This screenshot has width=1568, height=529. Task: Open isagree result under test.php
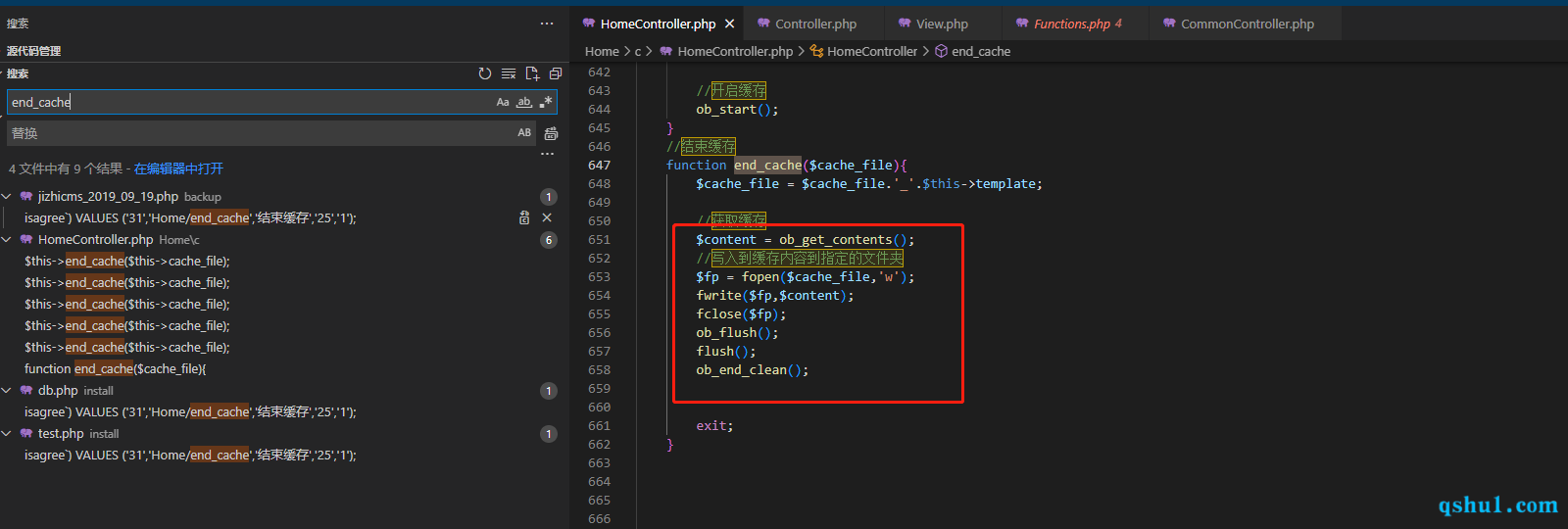click(190, 455)
